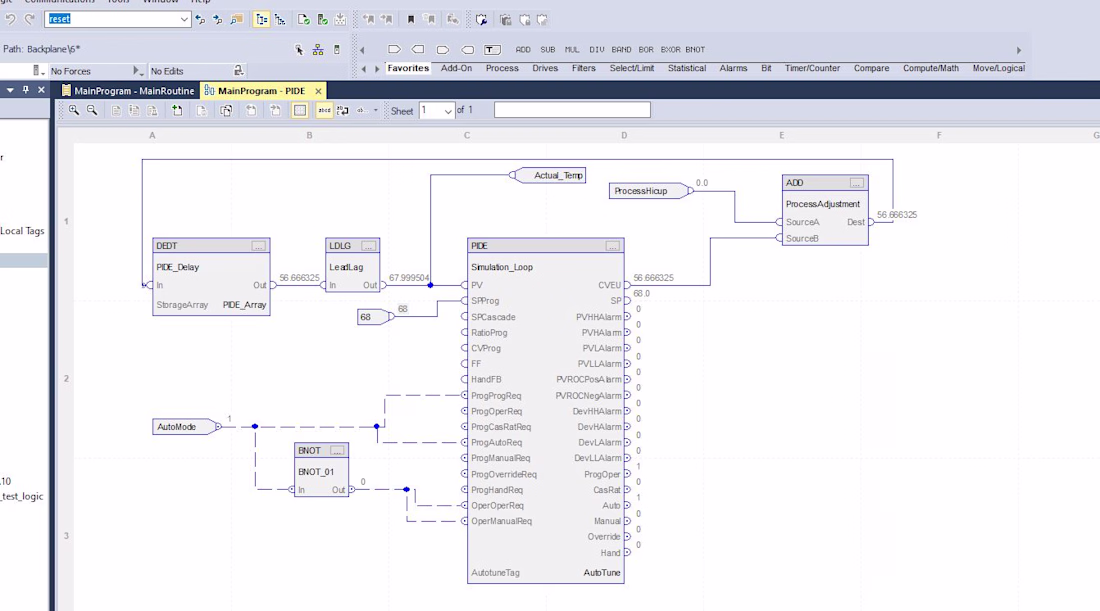The image size is (1100, 611).
Task: Click the ADD instruction button in toolbar
Action: tap(523, 50)
